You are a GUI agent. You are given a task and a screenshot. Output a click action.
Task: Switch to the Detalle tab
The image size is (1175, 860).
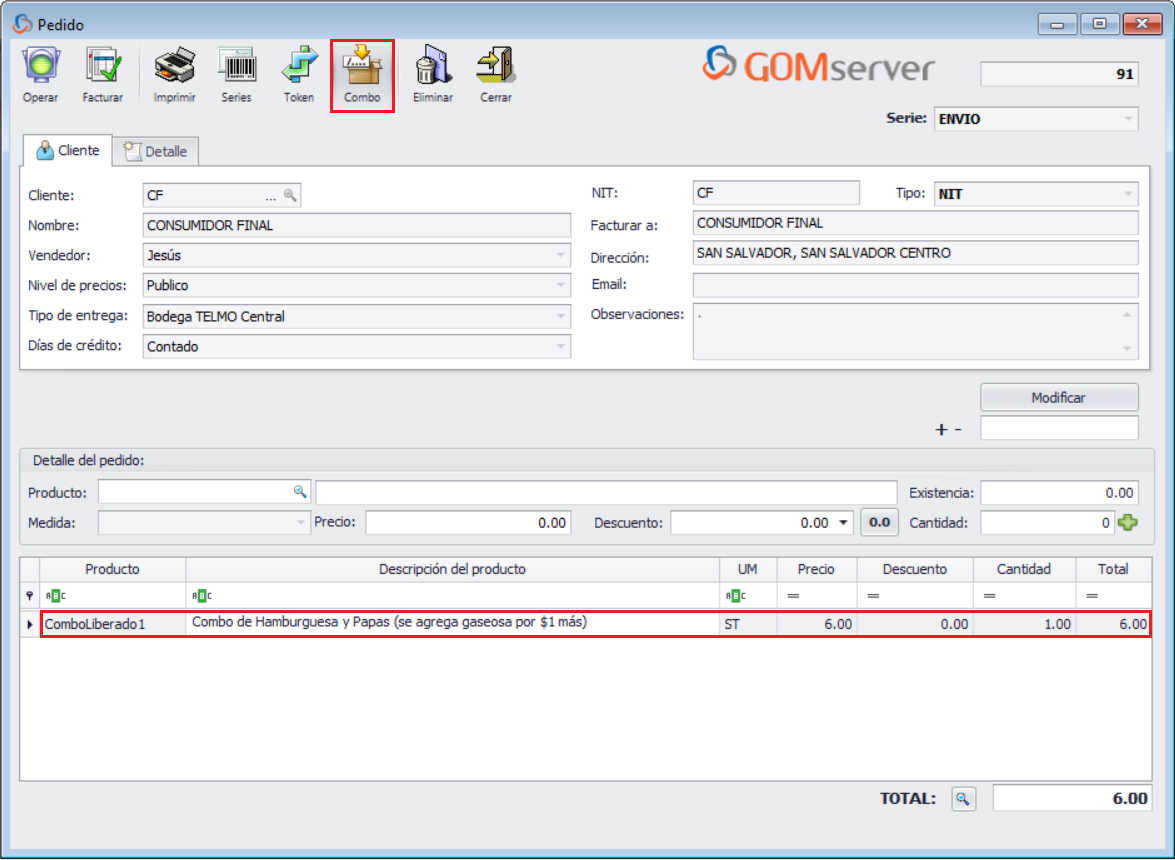(156, 151)
